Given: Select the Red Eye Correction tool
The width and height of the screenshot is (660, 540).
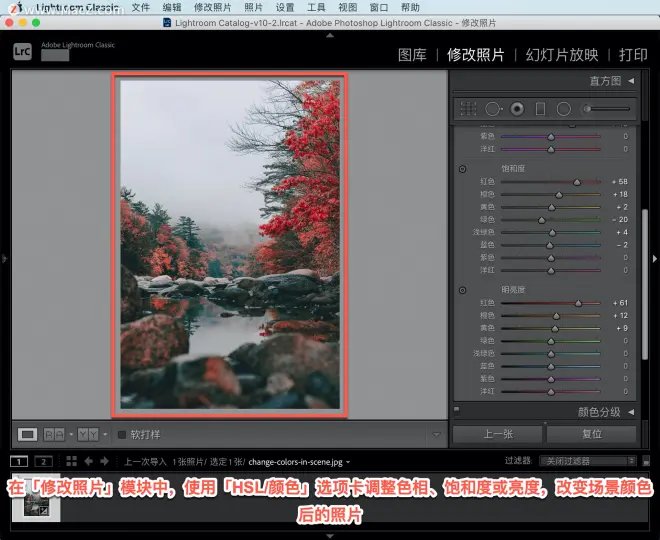Looking at the screenshot, I should (517, 109).
